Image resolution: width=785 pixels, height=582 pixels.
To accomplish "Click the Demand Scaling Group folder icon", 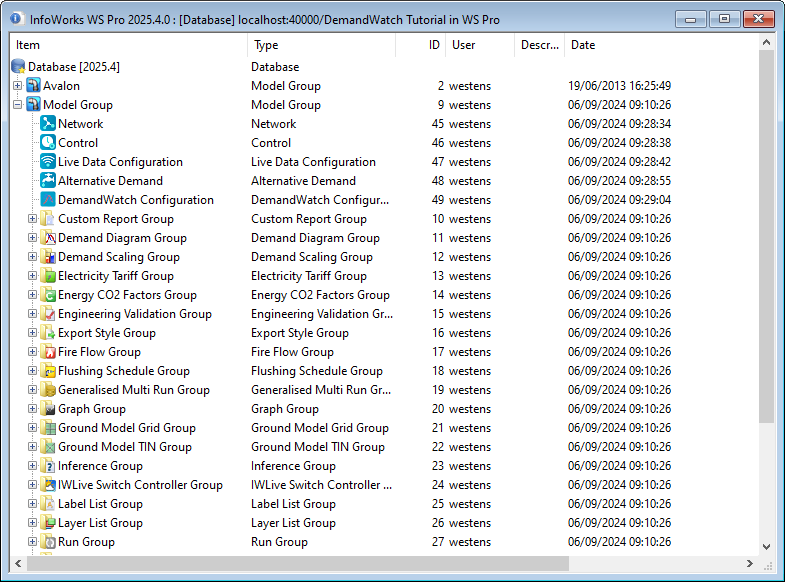I will tap(48, 257).
